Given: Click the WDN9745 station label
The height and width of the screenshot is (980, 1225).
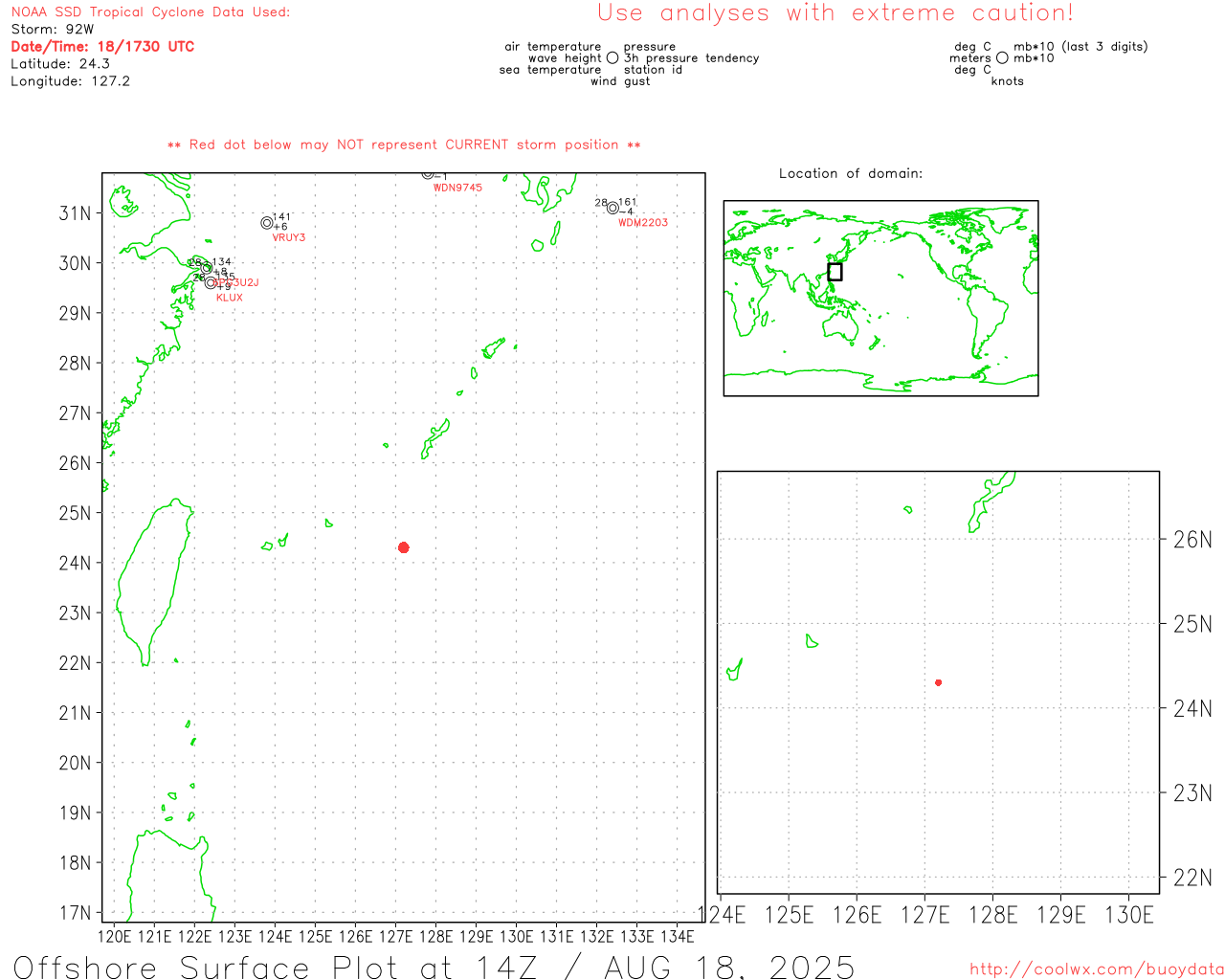Looking at the screenshot, I should pyautogui.click(x=457, y=188).
